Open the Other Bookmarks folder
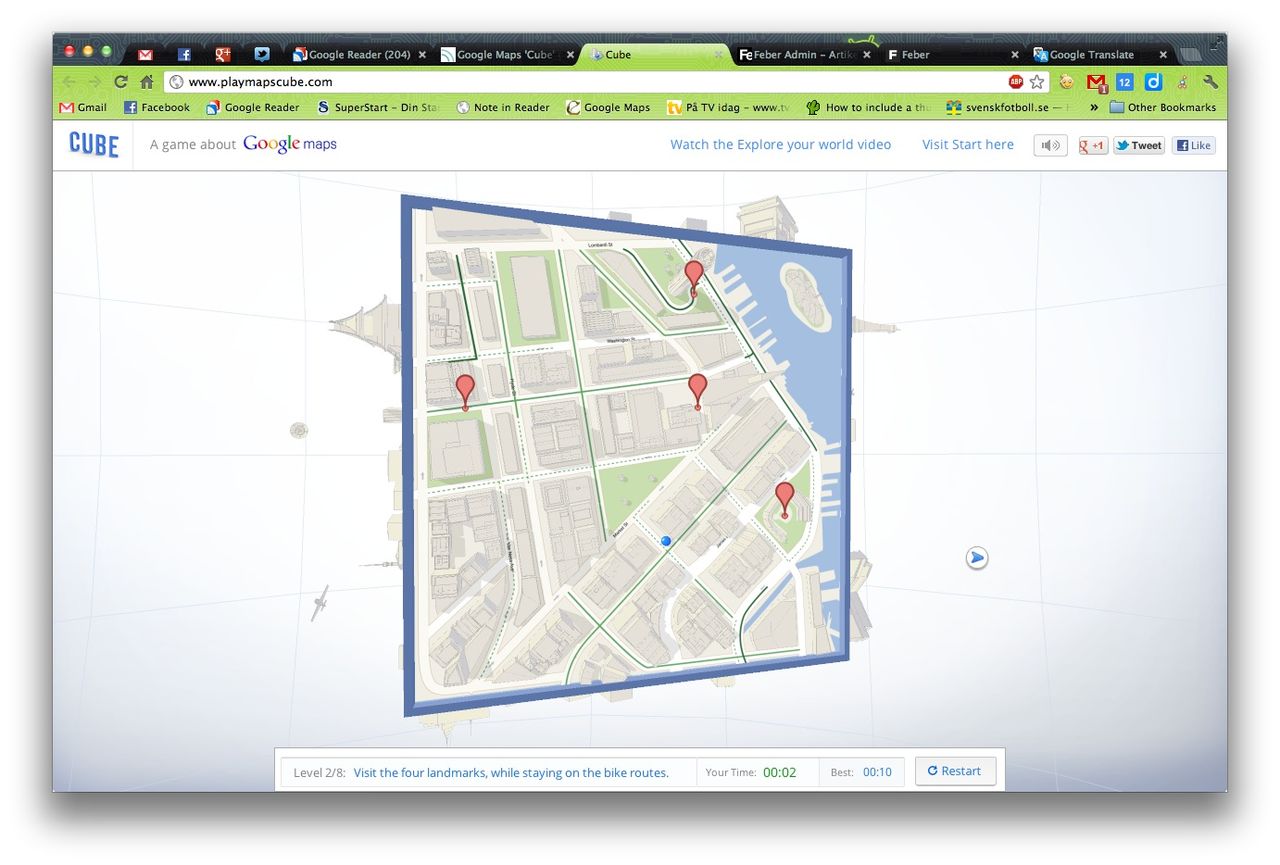The image size is (1280, 865). (1163, 108)
